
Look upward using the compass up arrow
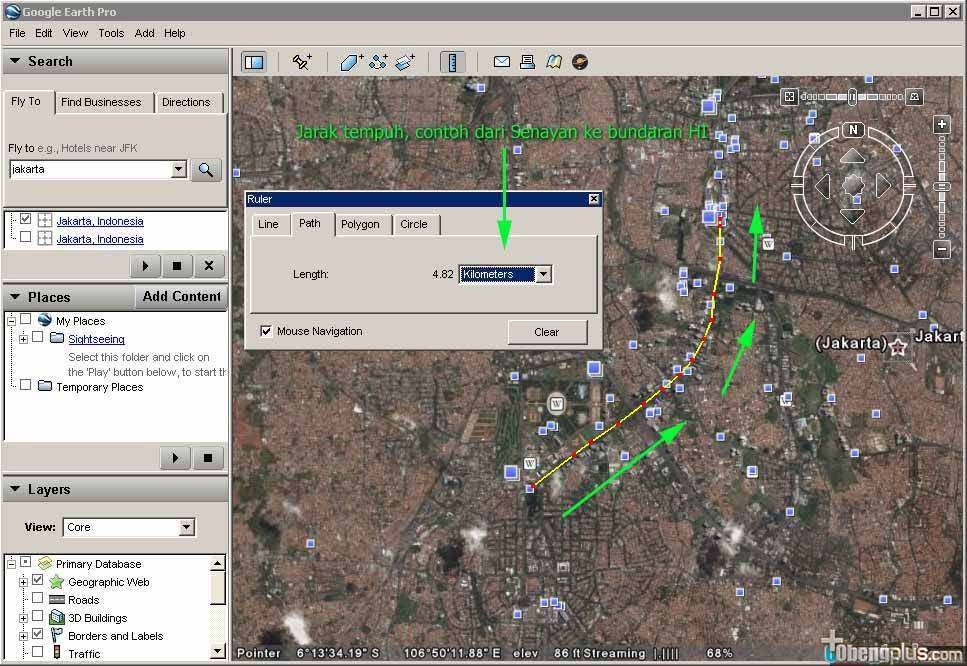(853, 156)
